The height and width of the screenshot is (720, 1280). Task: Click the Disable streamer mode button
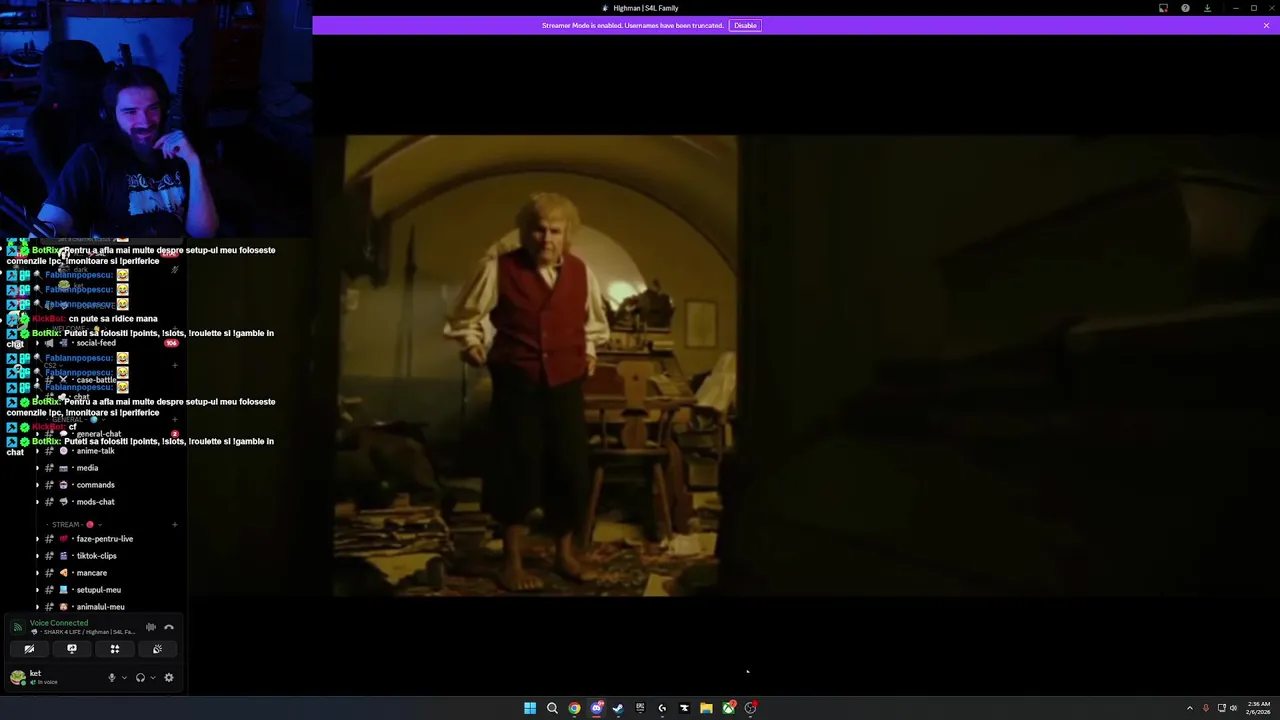coord(745,25)
